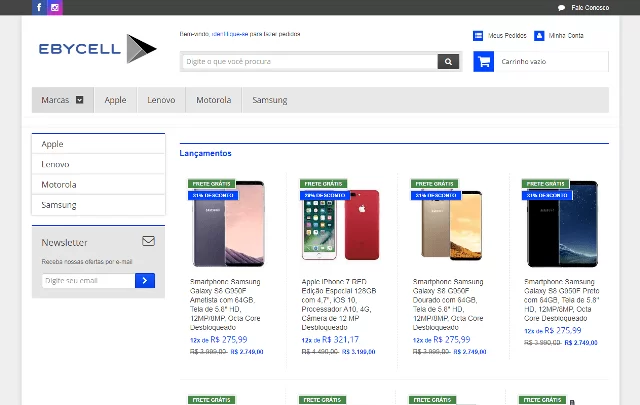This screenshot has height=405, width=640.
Task: Click the 12x de R$ 321,17 price
Action: click(x=330, y=340)
